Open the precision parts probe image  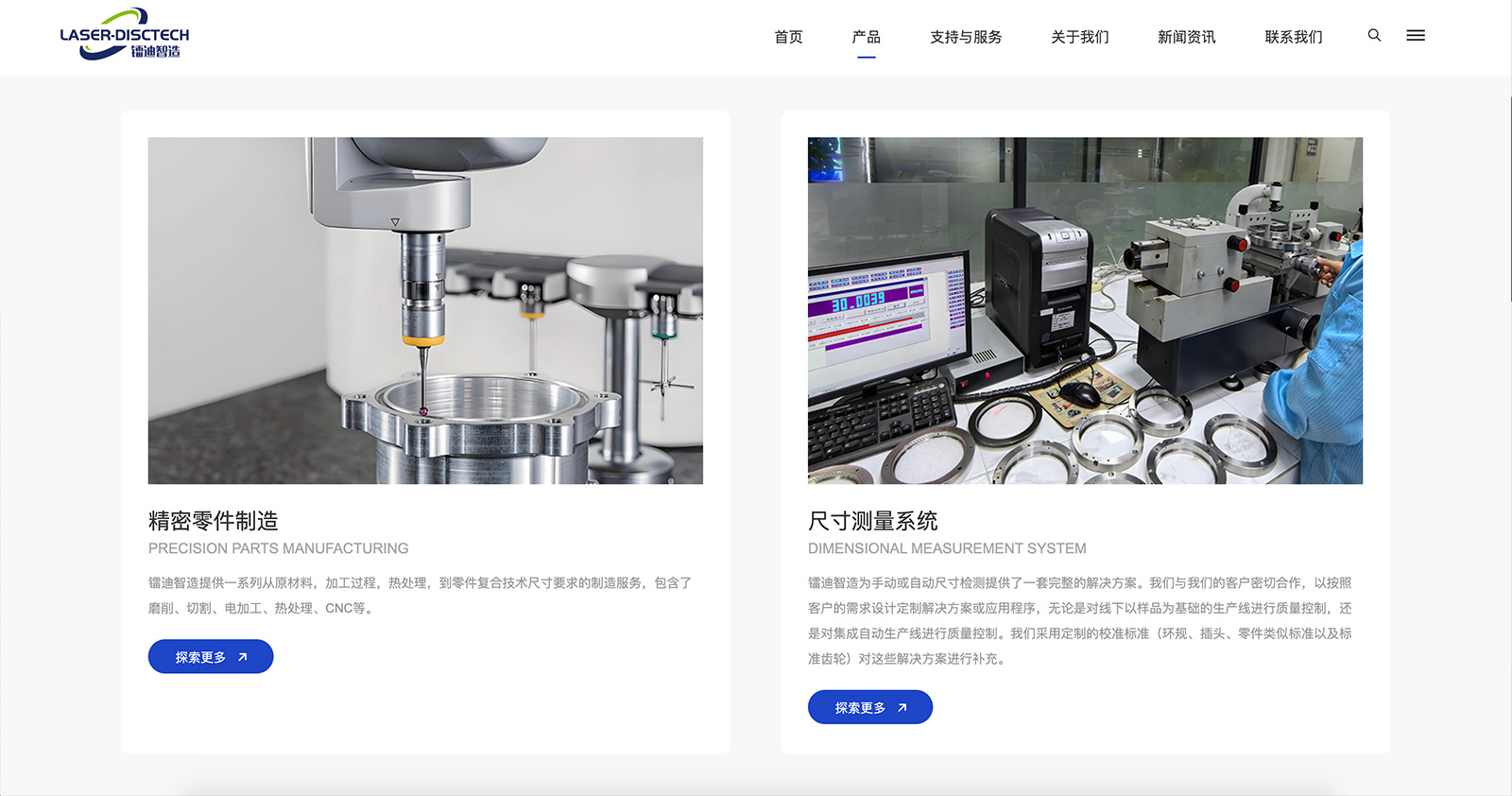[x=425, y=311]
